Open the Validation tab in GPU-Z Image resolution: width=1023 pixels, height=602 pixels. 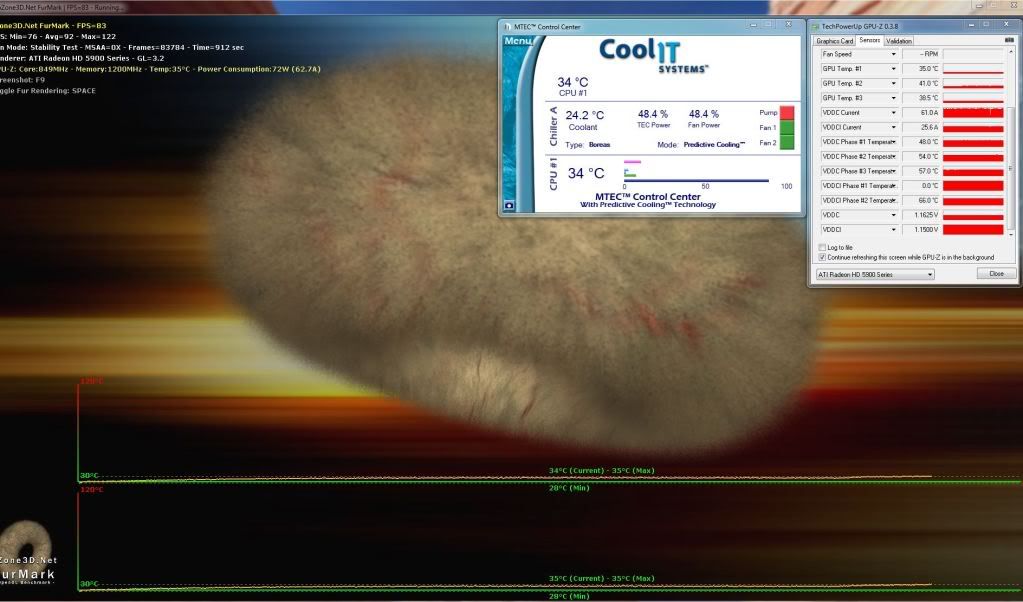(x=898, y=41)
